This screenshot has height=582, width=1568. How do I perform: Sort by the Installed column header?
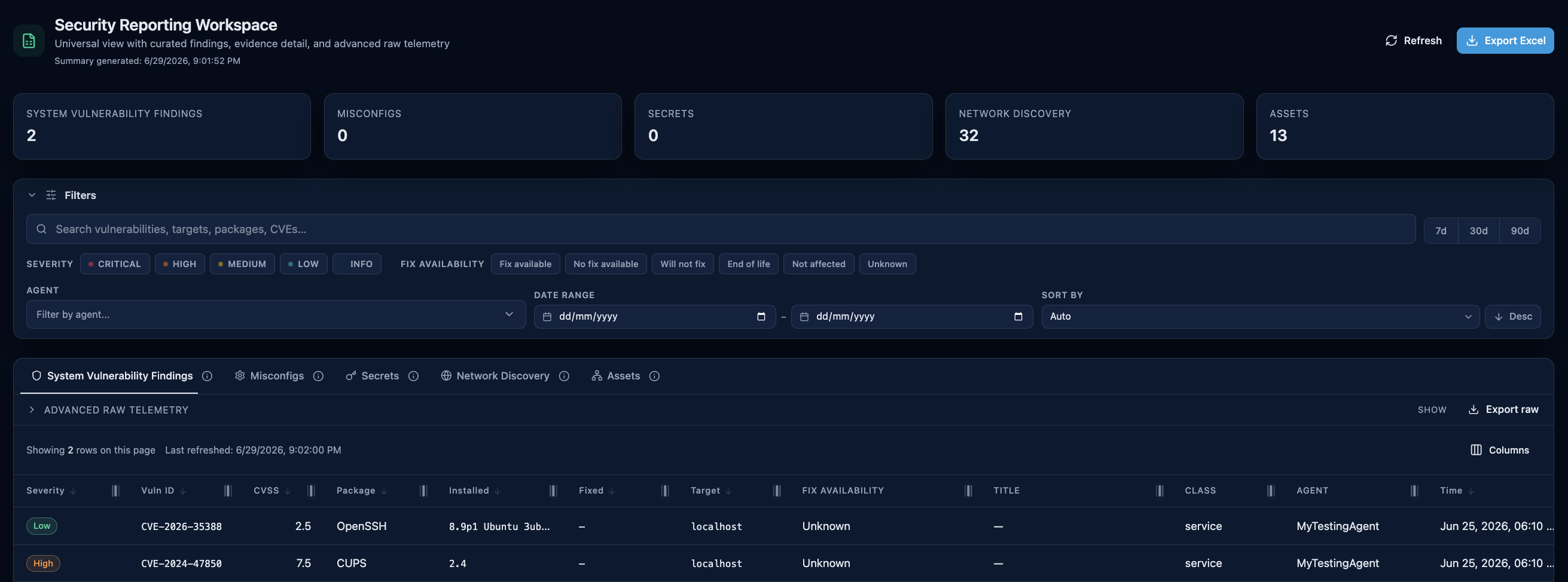(475, 491)
